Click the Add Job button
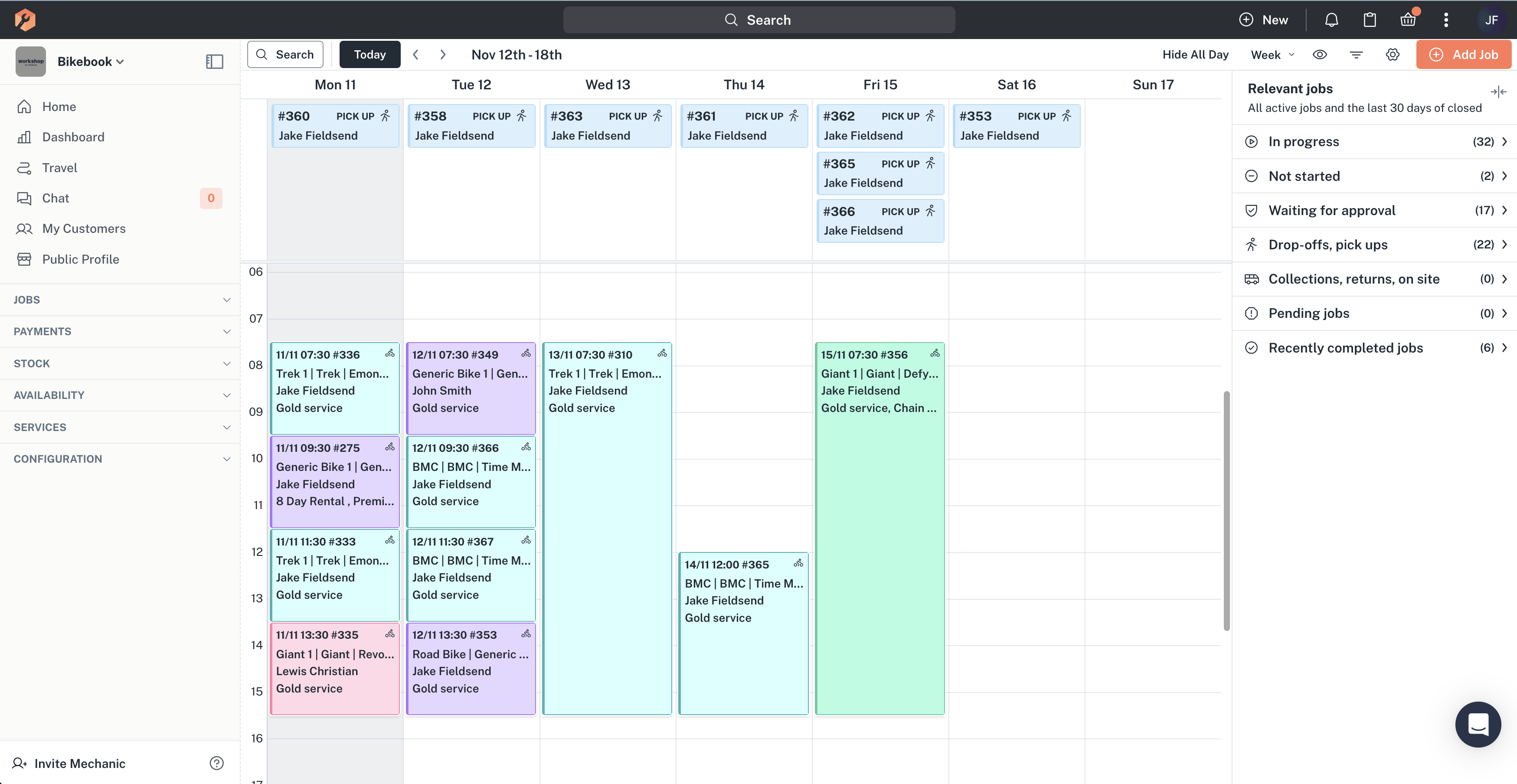This screenshot has height=784, width=1517. click(1465, 54)
